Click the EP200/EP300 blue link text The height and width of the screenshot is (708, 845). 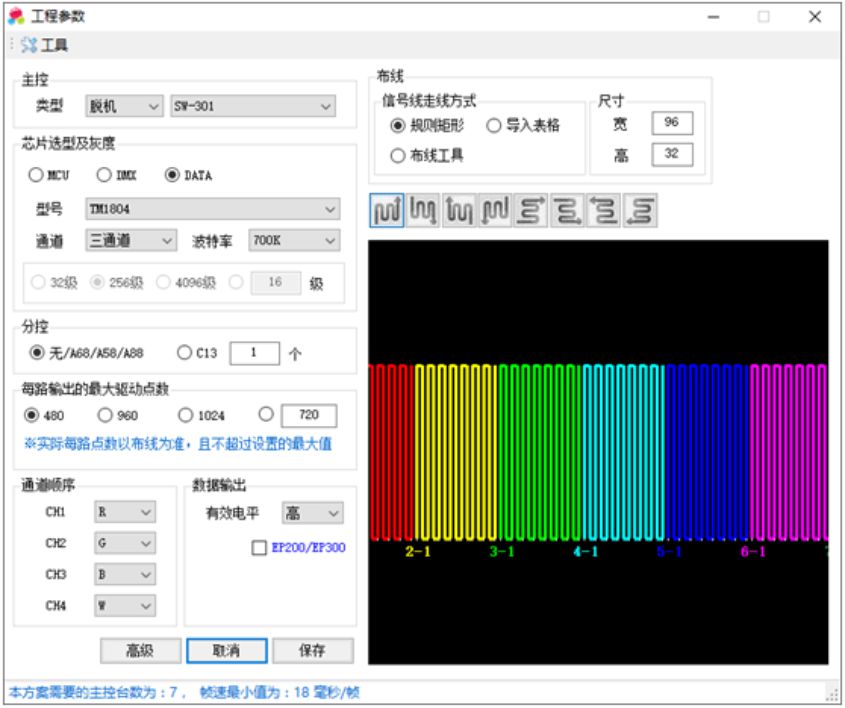click(308, 547)
